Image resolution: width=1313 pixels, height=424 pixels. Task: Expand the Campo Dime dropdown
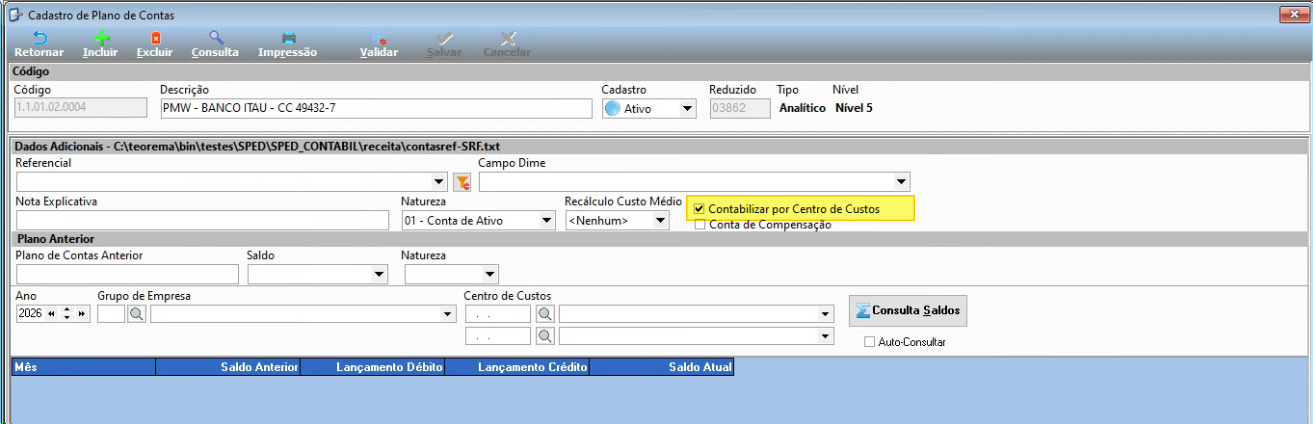[901, 182]
